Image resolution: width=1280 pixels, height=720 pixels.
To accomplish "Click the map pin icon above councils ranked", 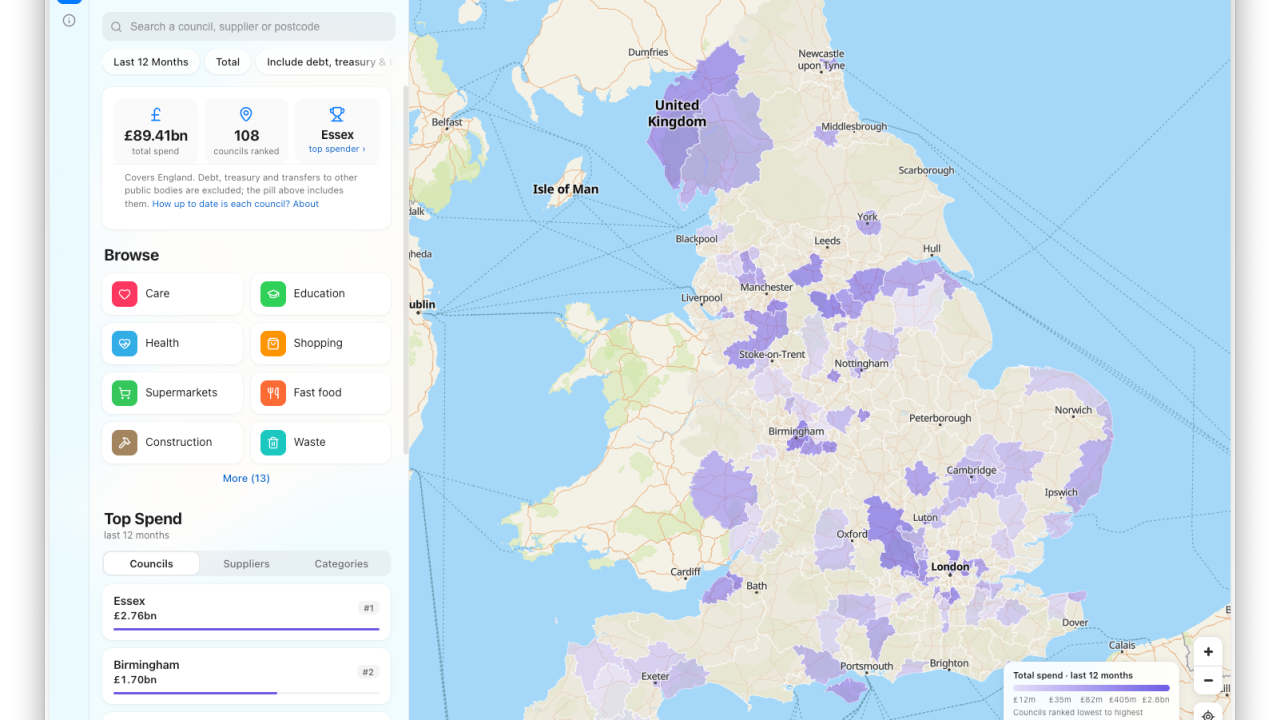I will point(246,114).
